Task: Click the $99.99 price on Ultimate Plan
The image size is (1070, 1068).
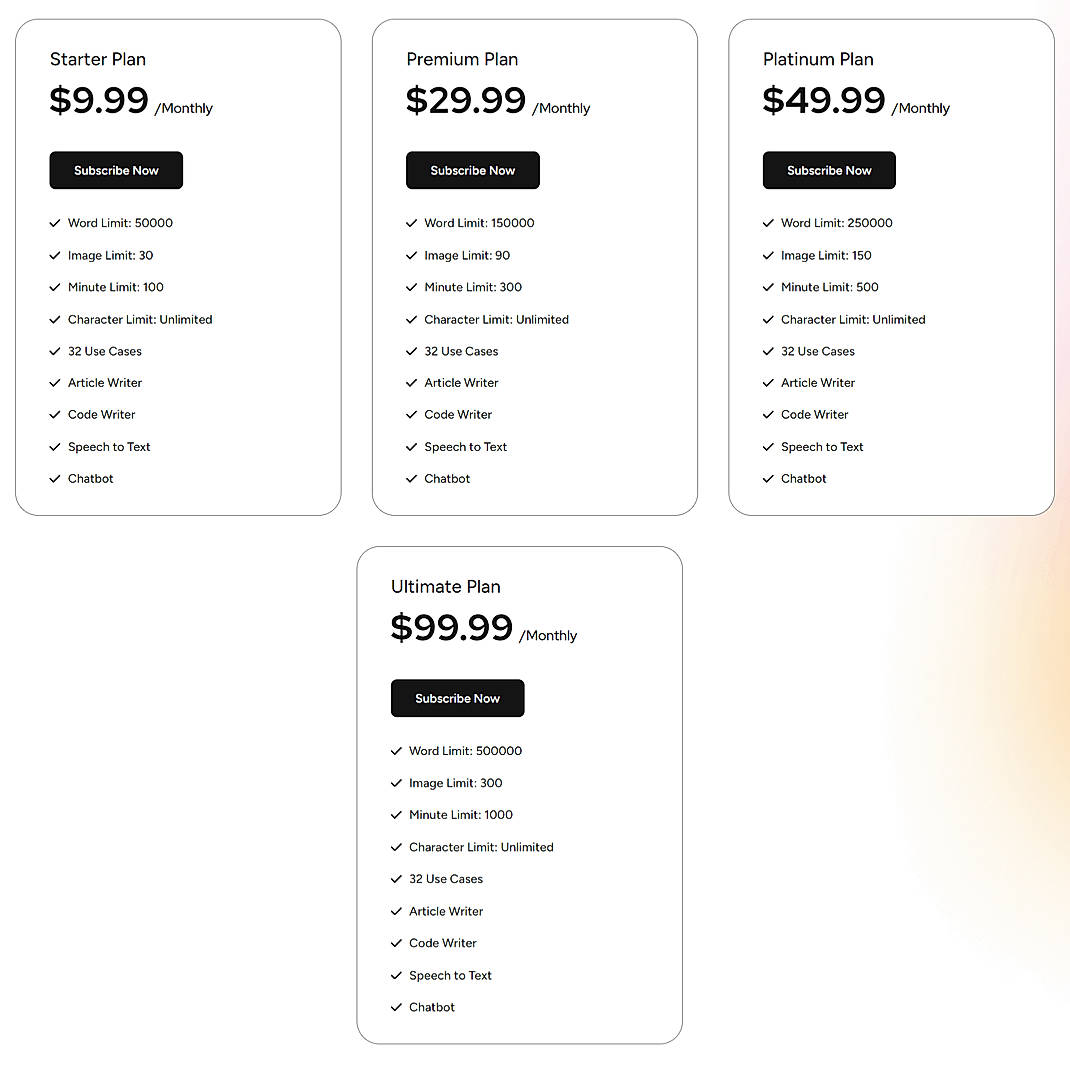Action: click(x=452, y=628)
